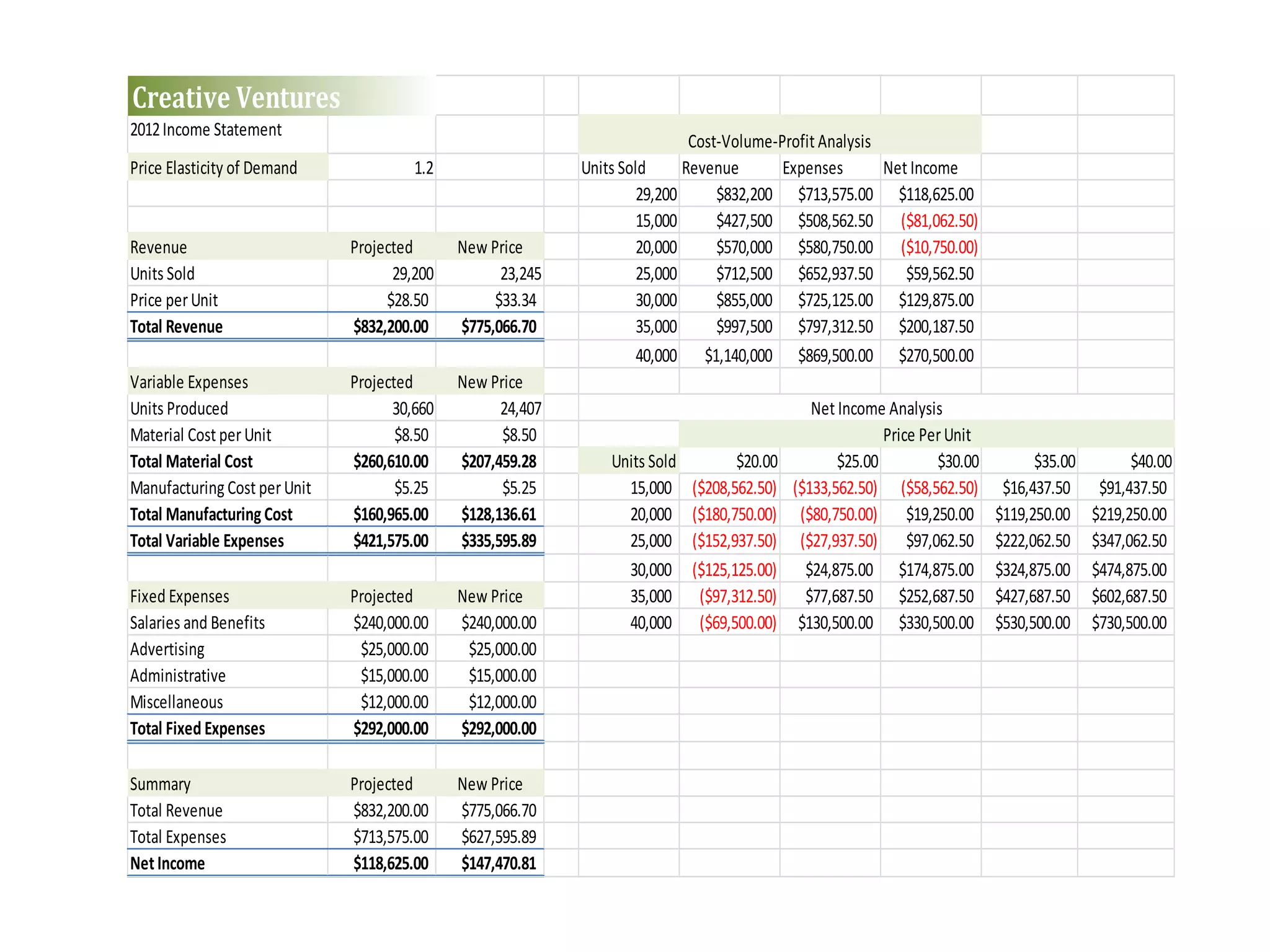Click the Total Fixed Expenses label
1270x952 pixels.
[x=197, y=729]
